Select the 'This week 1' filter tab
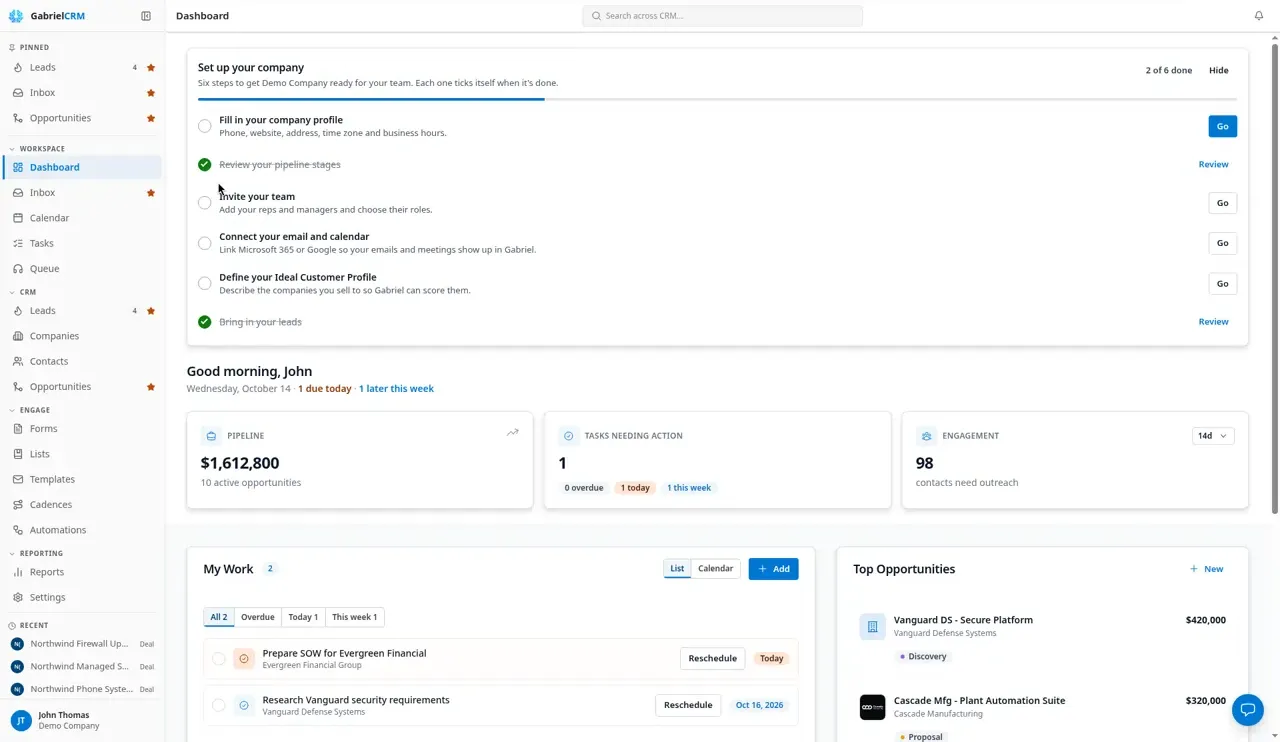Image resolution: width=1280 pixels, height=742 pixels. click(x=354, y=617)
